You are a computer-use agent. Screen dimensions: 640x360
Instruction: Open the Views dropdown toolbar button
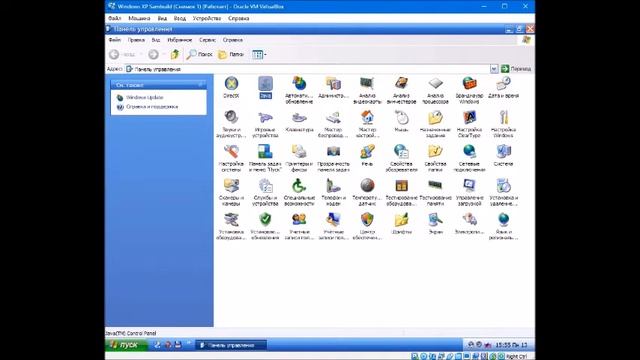pos(259,54)
